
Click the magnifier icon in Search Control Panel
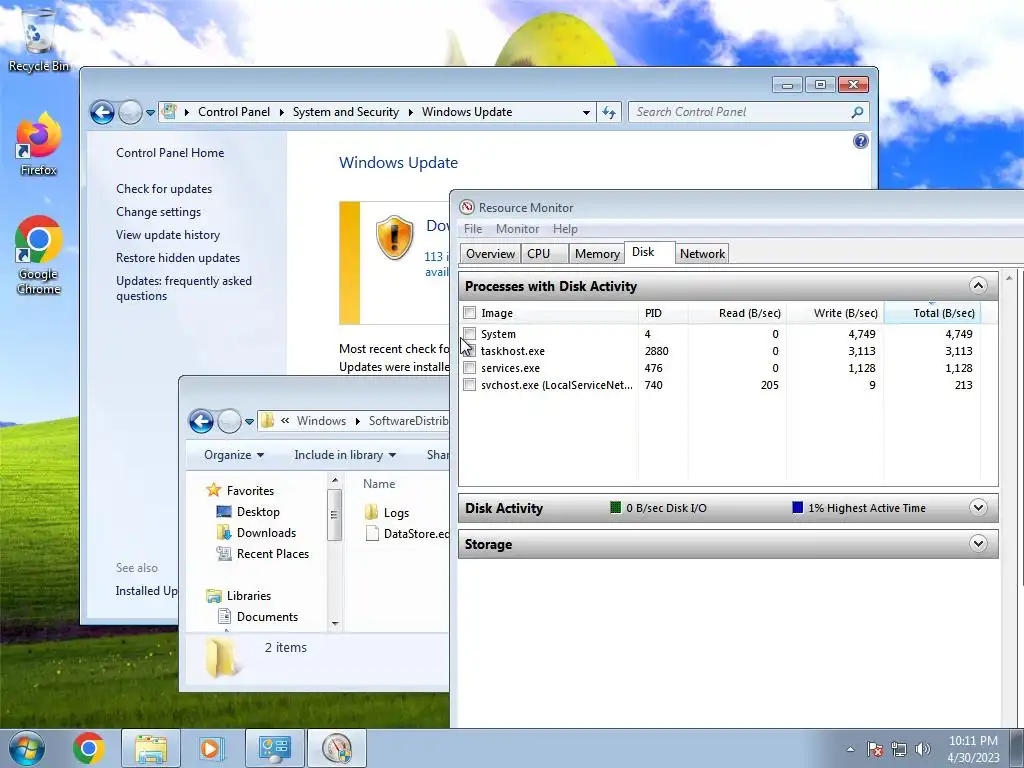point(857,112)
